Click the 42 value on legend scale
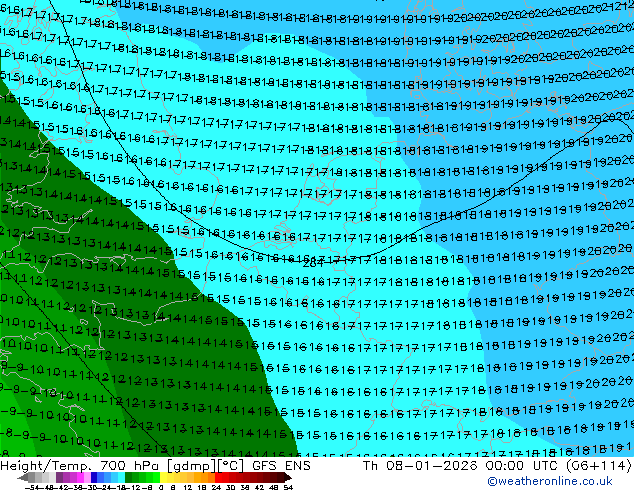This screenshot has width=634, height=490. point(259,488)
